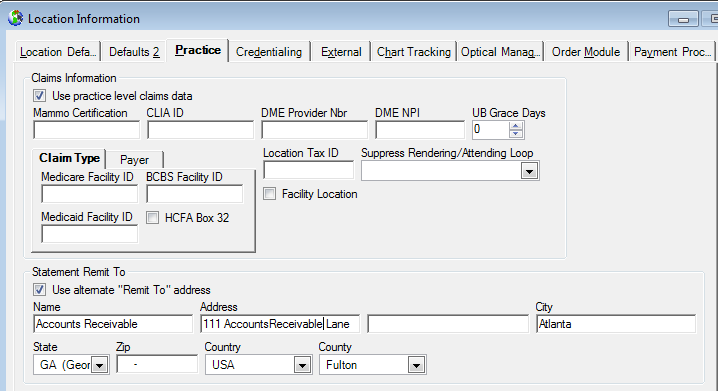Go to the Defaults 2 tab
718x391 pixels.
click(134, 52)
